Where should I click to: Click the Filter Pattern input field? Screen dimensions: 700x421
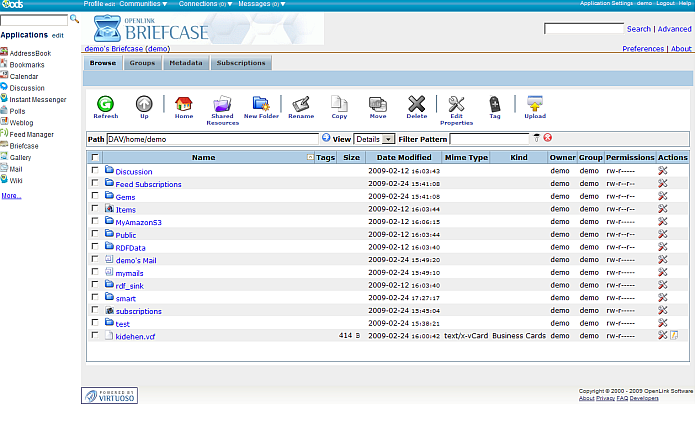tap(489, 139)
